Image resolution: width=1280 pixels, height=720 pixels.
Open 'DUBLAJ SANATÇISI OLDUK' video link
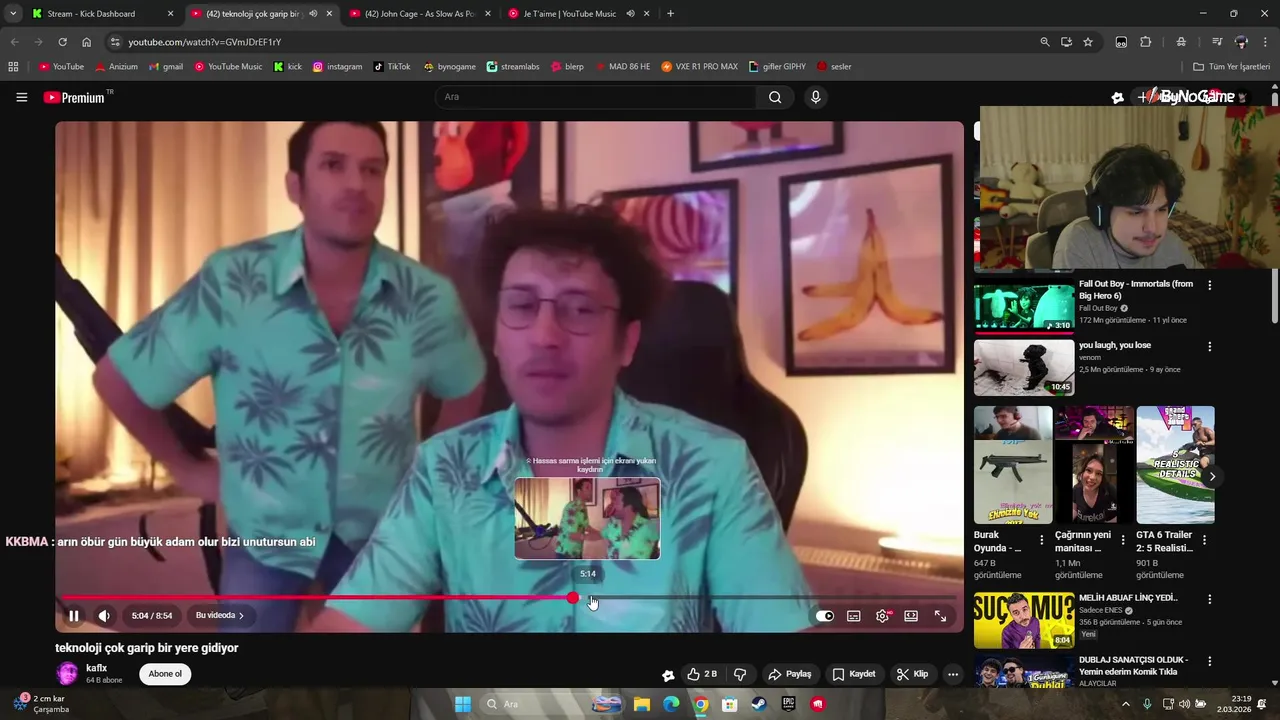click(x=1133, y=666)
